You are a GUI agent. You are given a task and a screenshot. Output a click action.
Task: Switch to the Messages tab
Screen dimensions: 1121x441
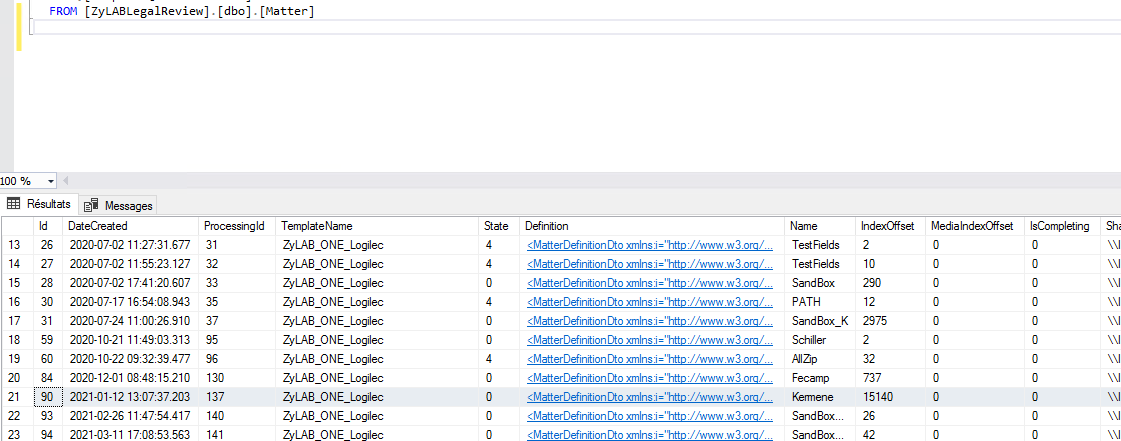[x=117, y=205]
